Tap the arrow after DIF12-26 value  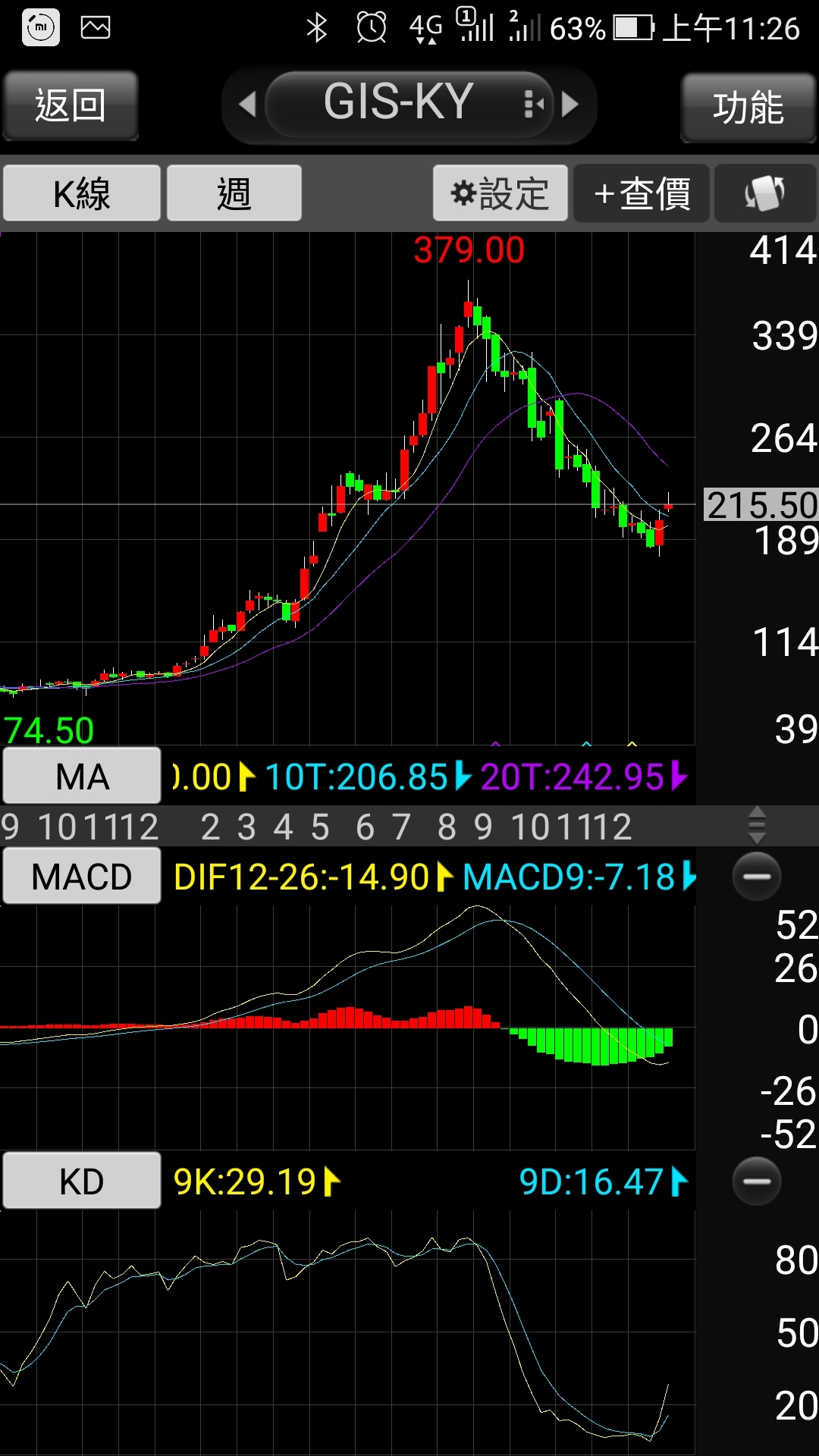tap(445, 877)
